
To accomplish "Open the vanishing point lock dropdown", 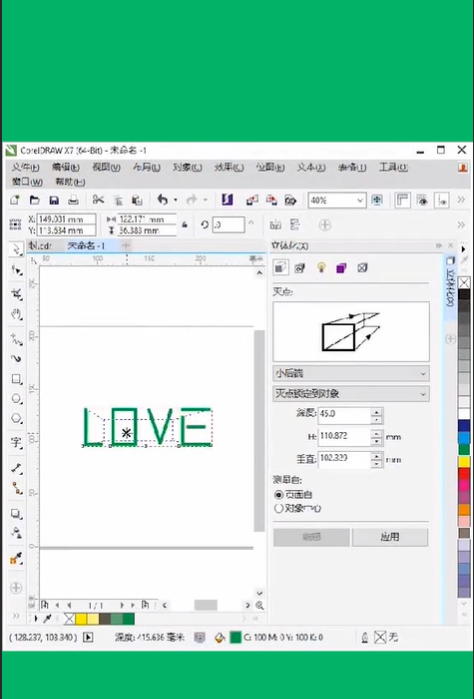I will [x=351, y=394].
